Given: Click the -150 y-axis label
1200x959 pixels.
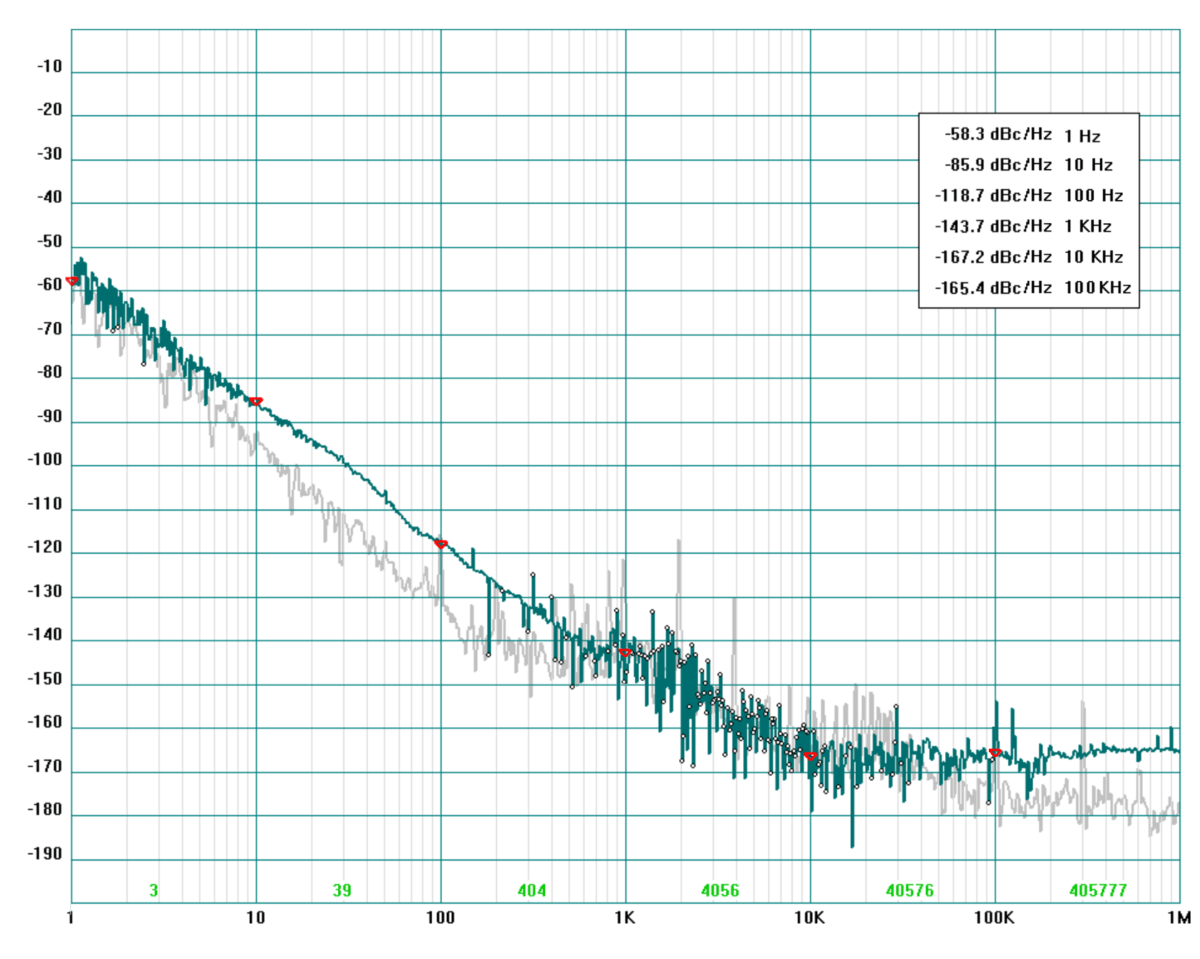Looking at the screenshot, I should coord(46,680).
